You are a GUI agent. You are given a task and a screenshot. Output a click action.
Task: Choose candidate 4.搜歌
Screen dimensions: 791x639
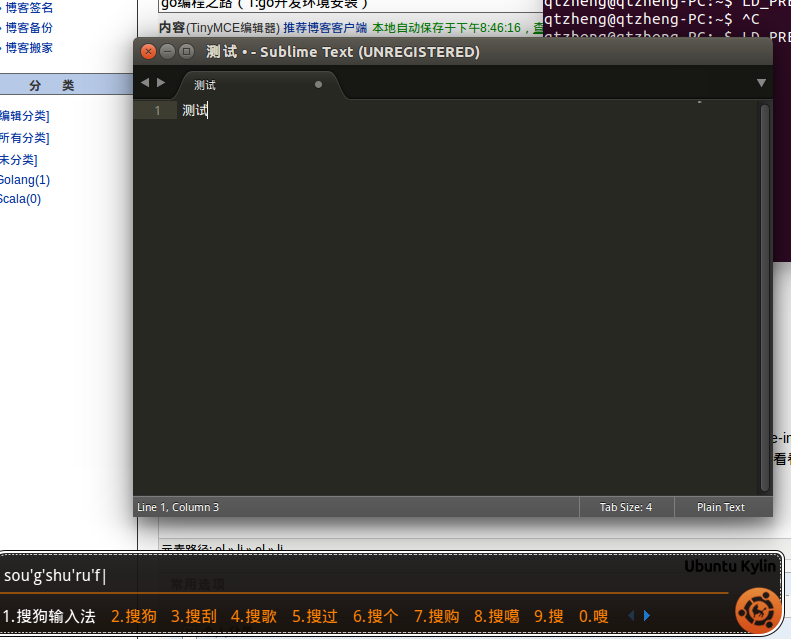254,616
